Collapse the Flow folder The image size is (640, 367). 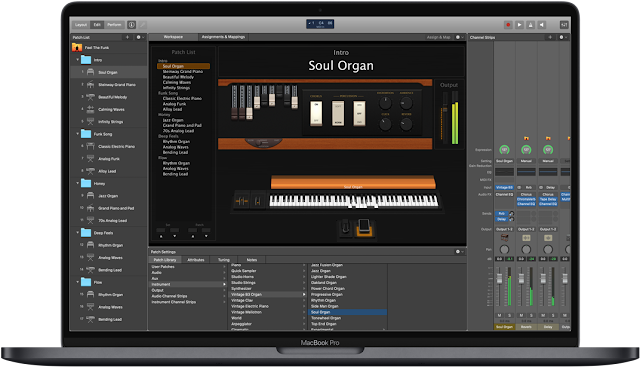[x=78, y=282]
